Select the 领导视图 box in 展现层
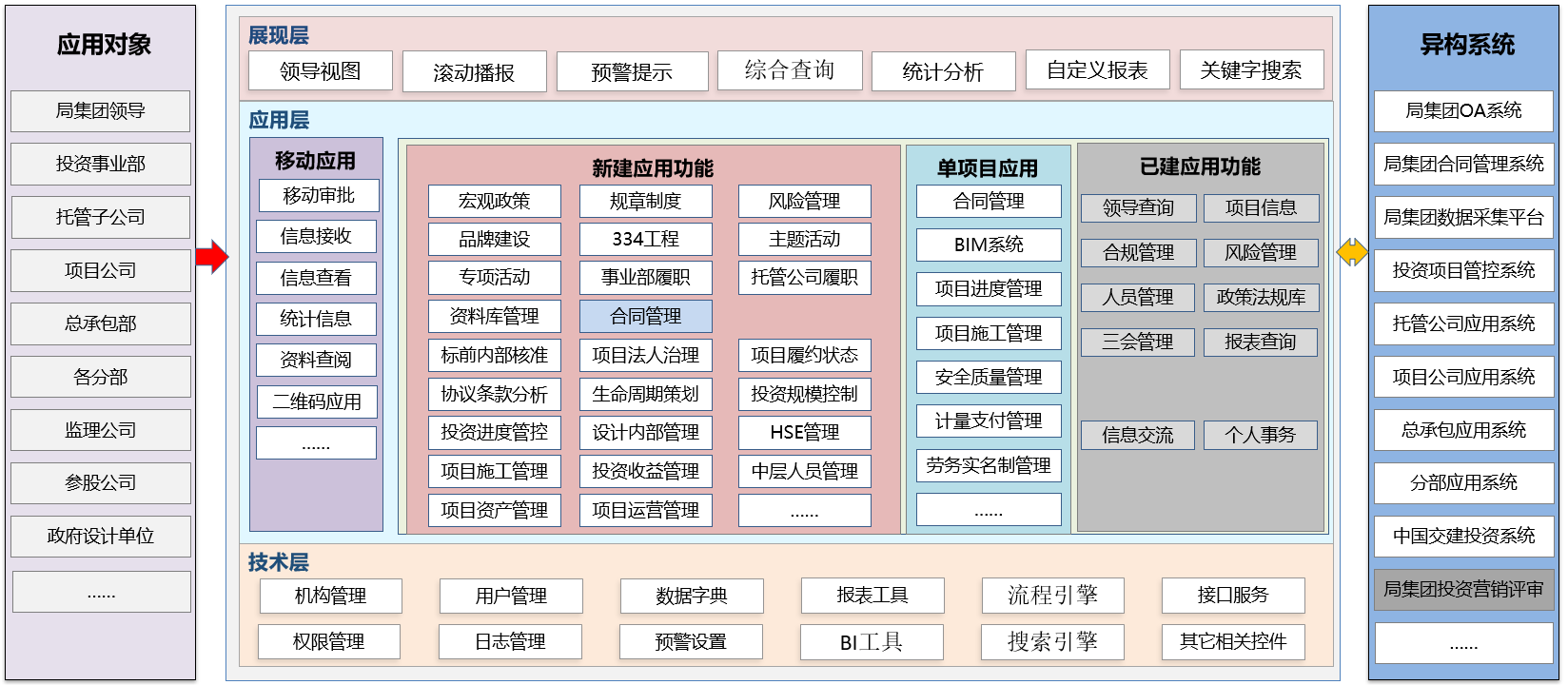The width and height of the screenshot is (1568, 685). (x=320, y=71)
